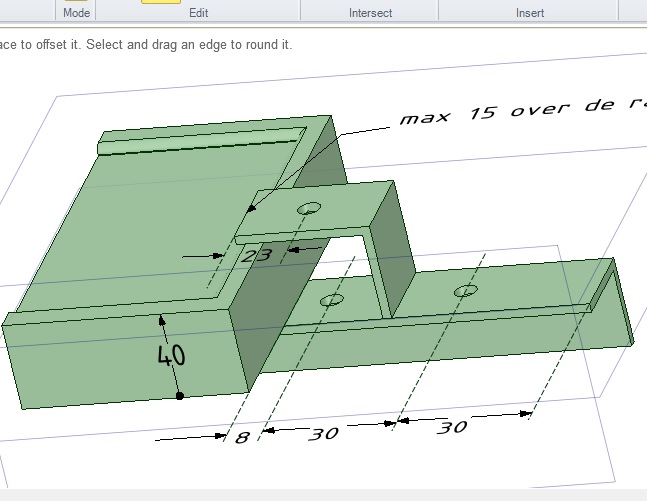Select the hole on top of the bridge bracket
This screenshot has height=501, width=647.
point(309,207)
